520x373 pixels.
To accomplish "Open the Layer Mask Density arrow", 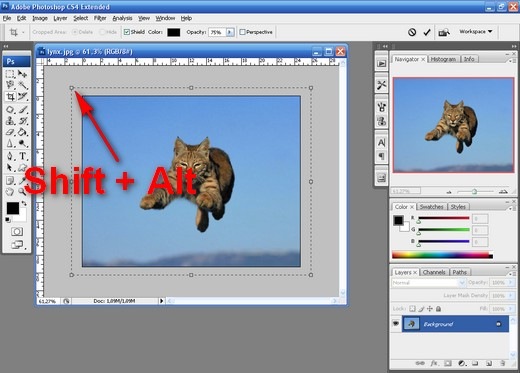I will click(x=511, y=295).
